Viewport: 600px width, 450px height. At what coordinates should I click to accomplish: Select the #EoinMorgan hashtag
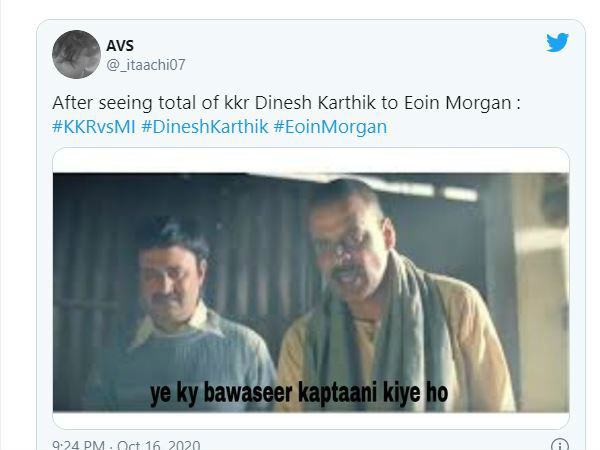coord(330,127)
